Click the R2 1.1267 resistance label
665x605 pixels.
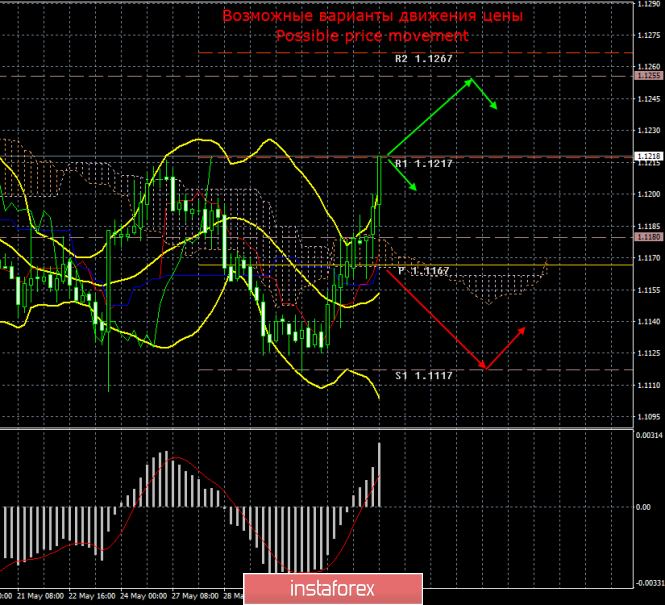(424, 59)
